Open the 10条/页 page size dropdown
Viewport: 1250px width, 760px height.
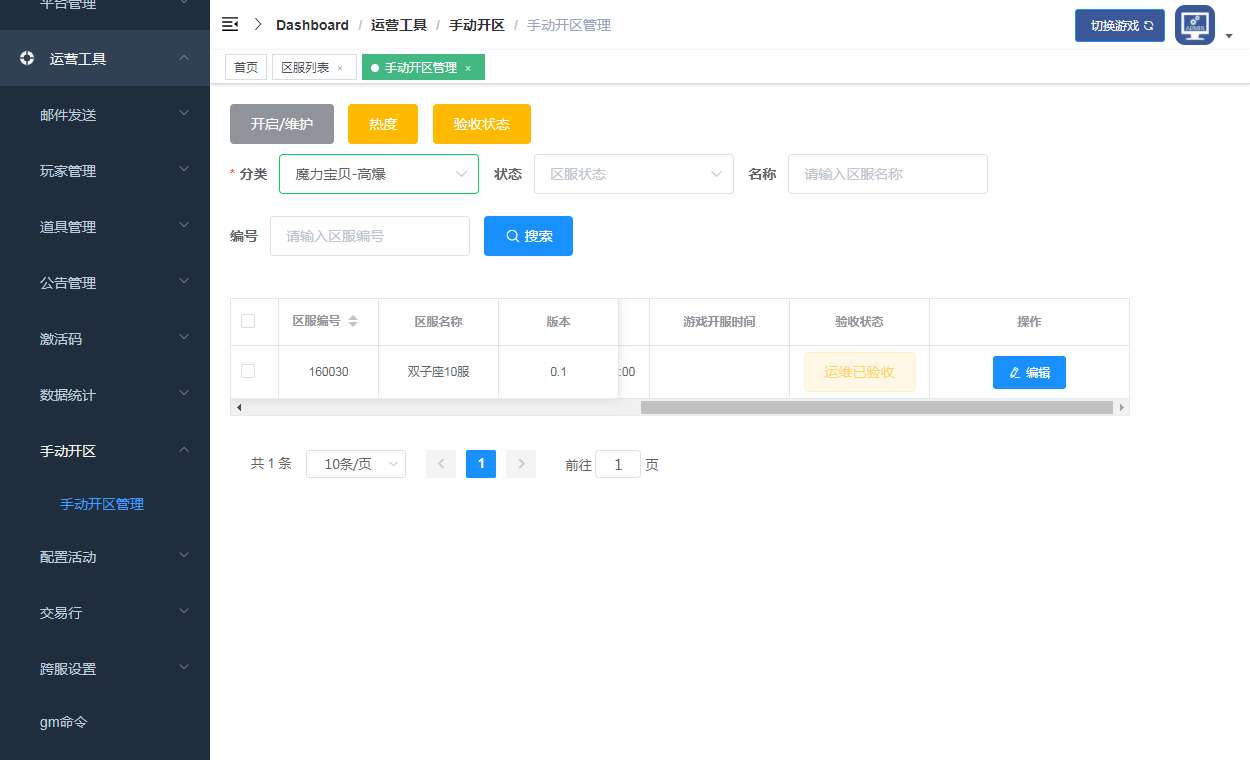pyautogui.click(x=355, y=464)
